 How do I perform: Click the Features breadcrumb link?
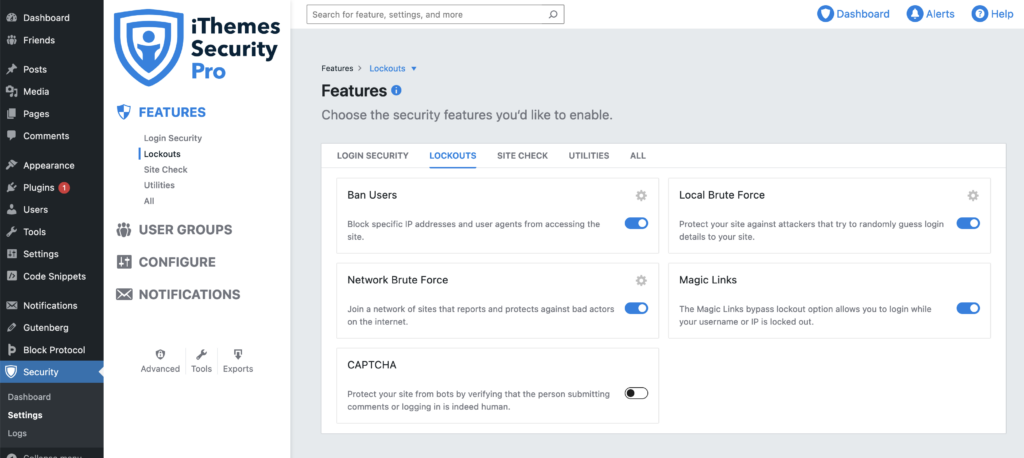[337, 69]
